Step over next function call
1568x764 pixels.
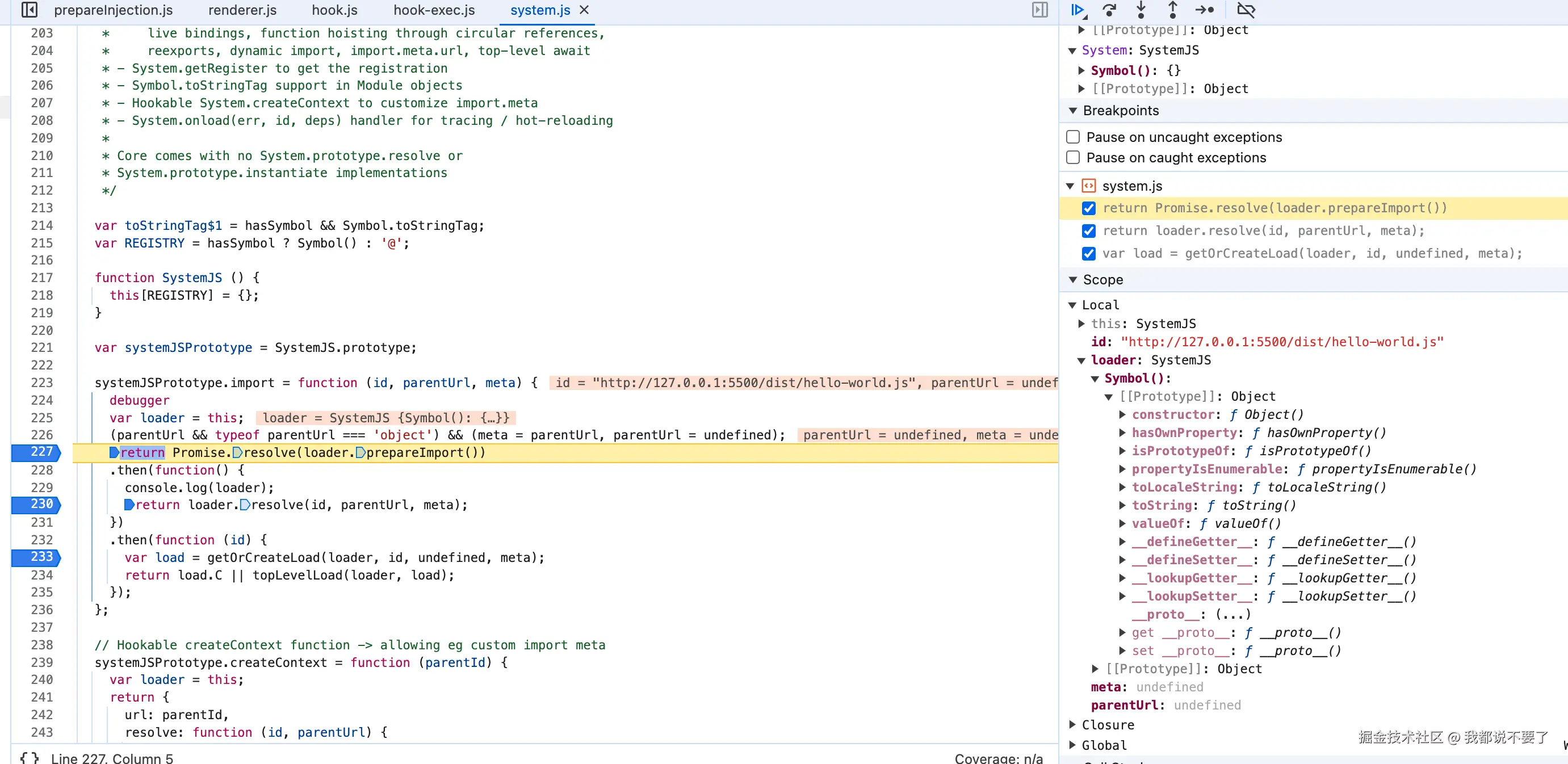coord(1109,10)
